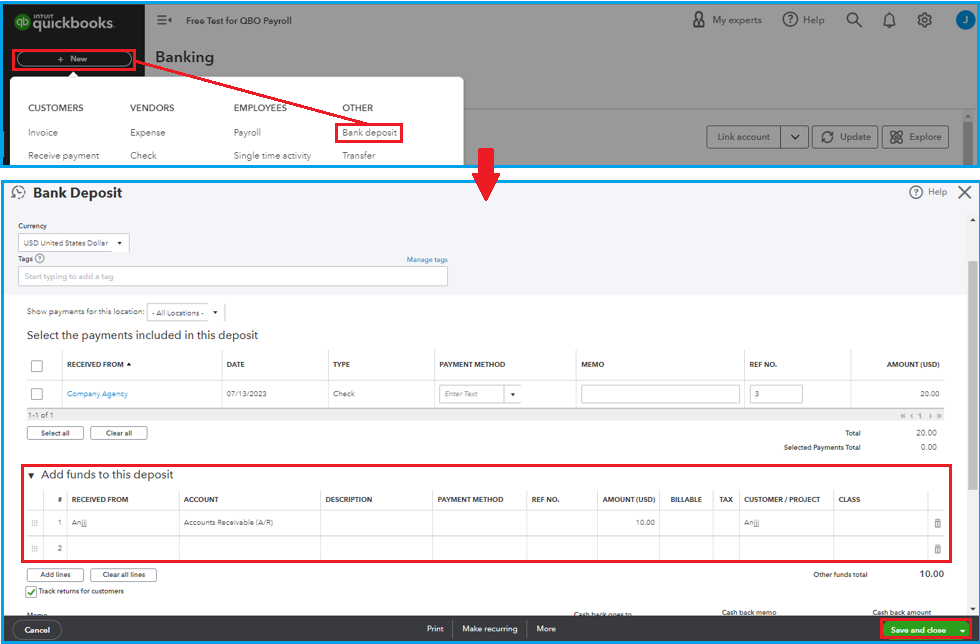Choose Receive payment from the New menu
The image size is (980, 644).
(x=64, y=156)
